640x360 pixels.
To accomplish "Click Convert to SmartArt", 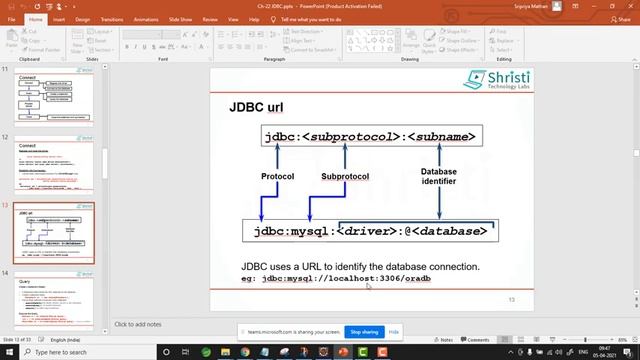I will click(x=310, y=50).
